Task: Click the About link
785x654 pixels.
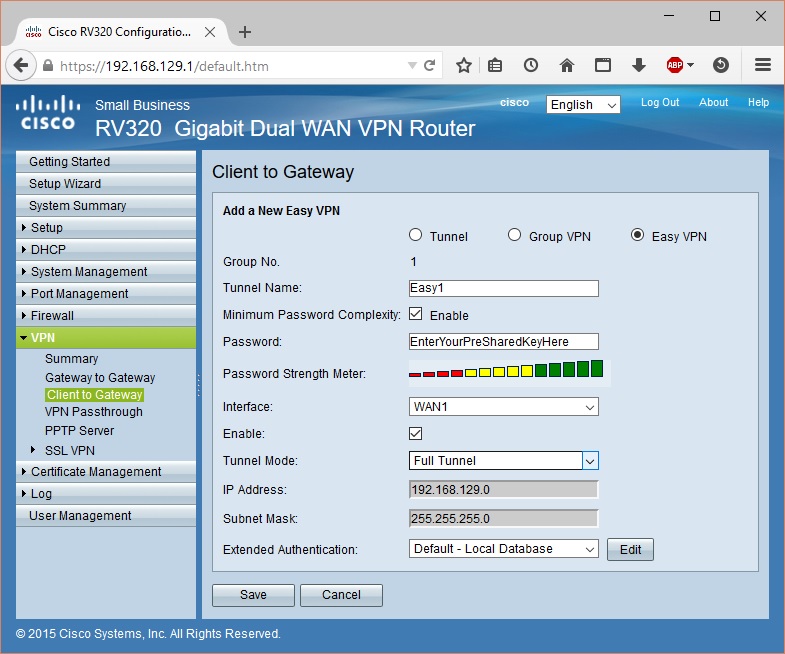Action: (713, 103)
